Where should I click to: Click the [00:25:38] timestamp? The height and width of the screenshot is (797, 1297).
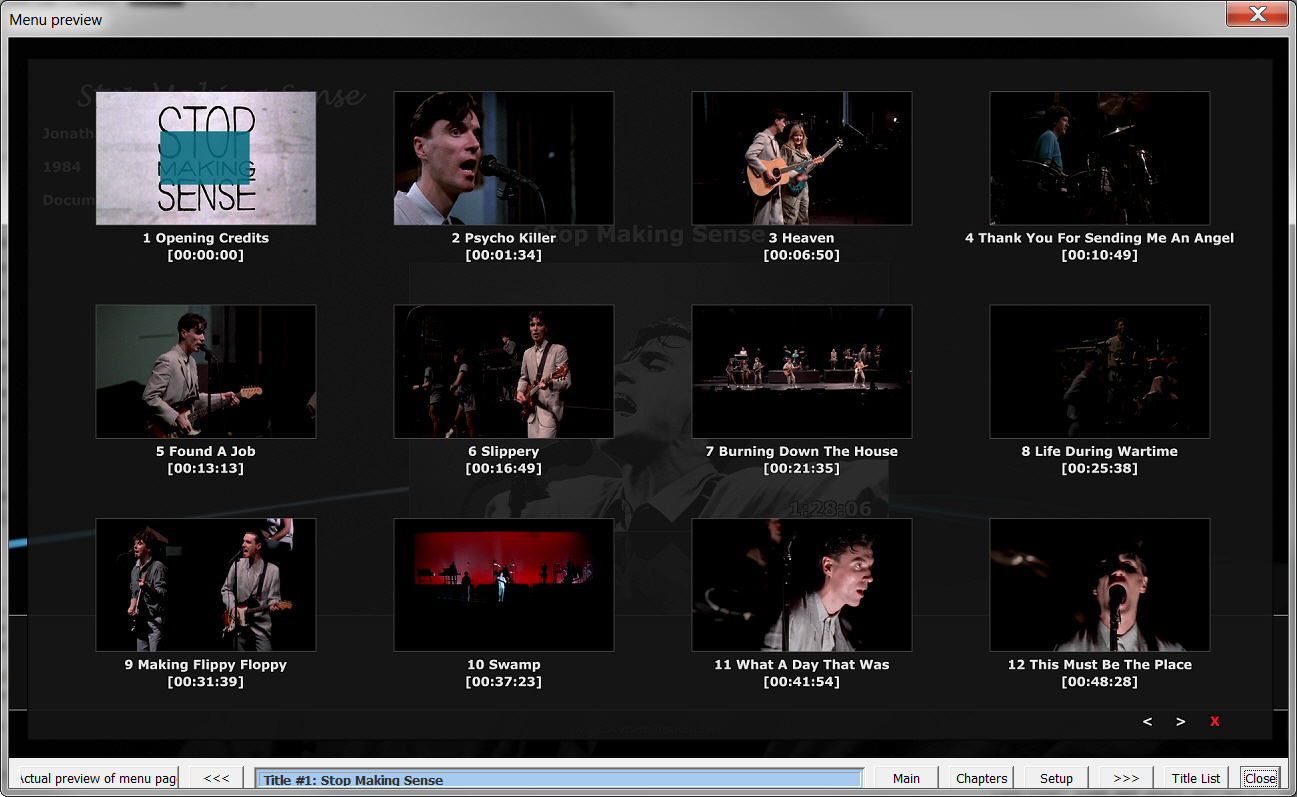1100,468
